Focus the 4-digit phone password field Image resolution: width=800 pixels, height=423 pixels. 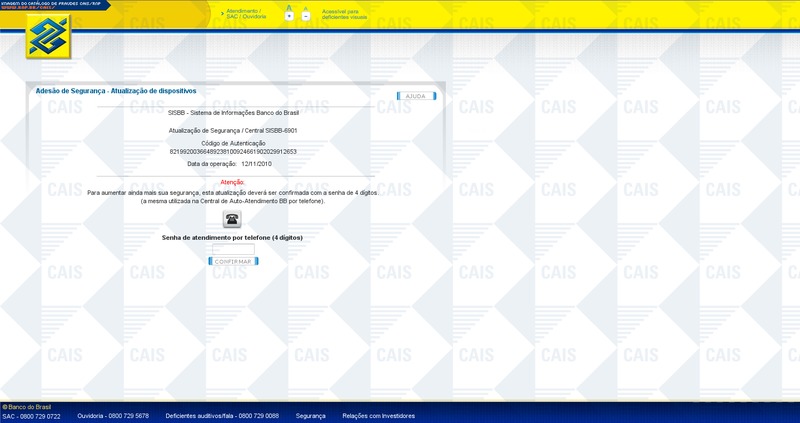pyautogui.click(x=232, y=249)
